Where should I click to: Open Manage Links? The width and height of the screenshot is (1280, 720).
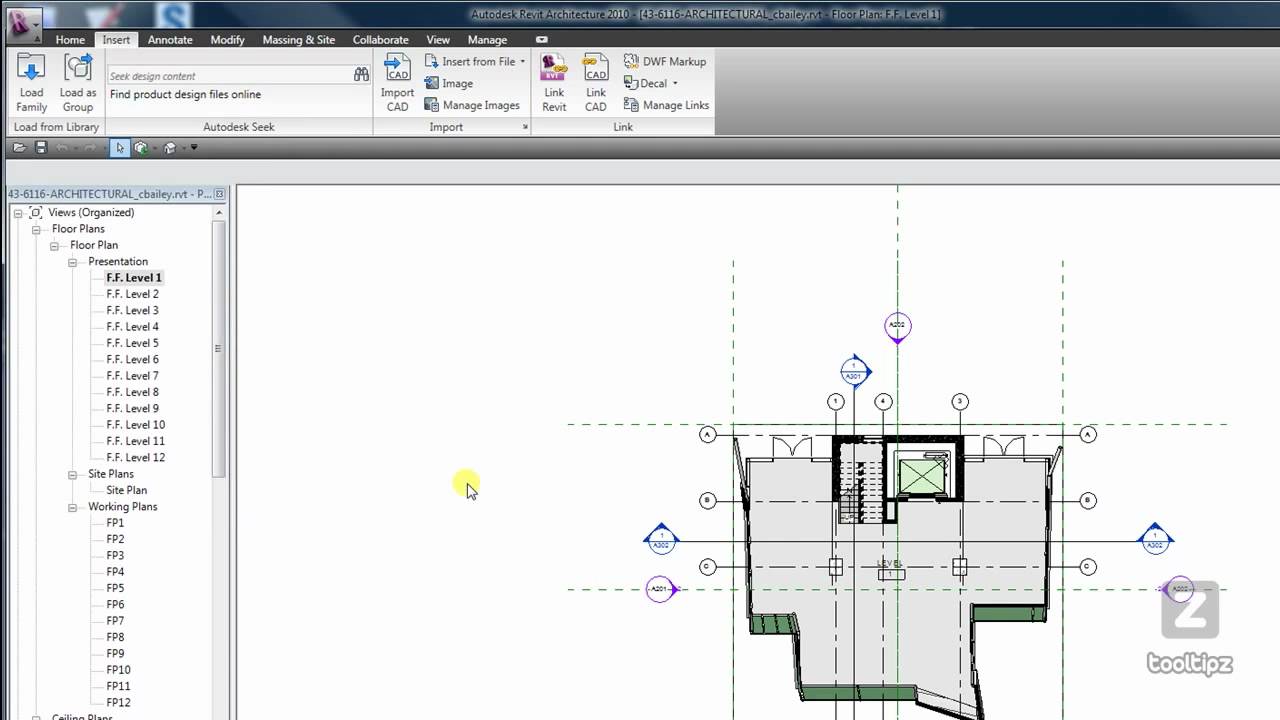pyautogui.click(x=666, y=105)
